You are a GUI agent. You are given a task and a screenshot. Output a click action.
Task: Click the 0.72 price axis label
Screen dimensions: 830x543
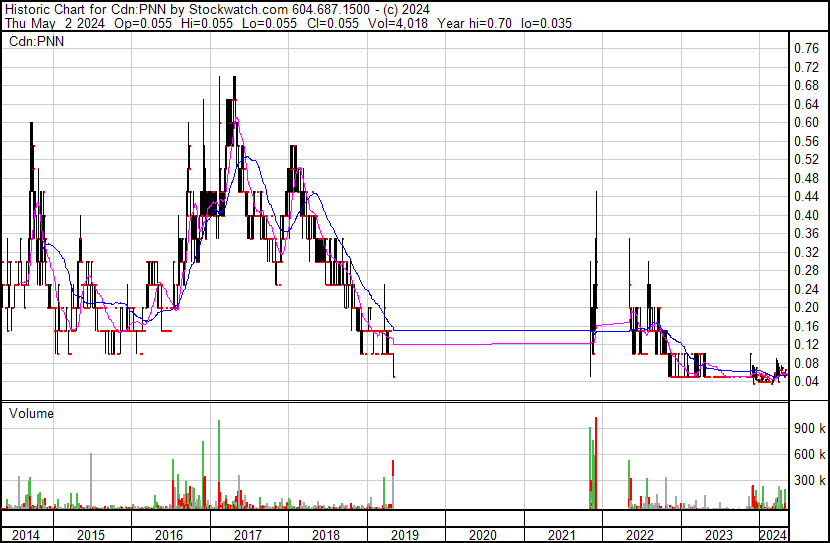point(806,67)
